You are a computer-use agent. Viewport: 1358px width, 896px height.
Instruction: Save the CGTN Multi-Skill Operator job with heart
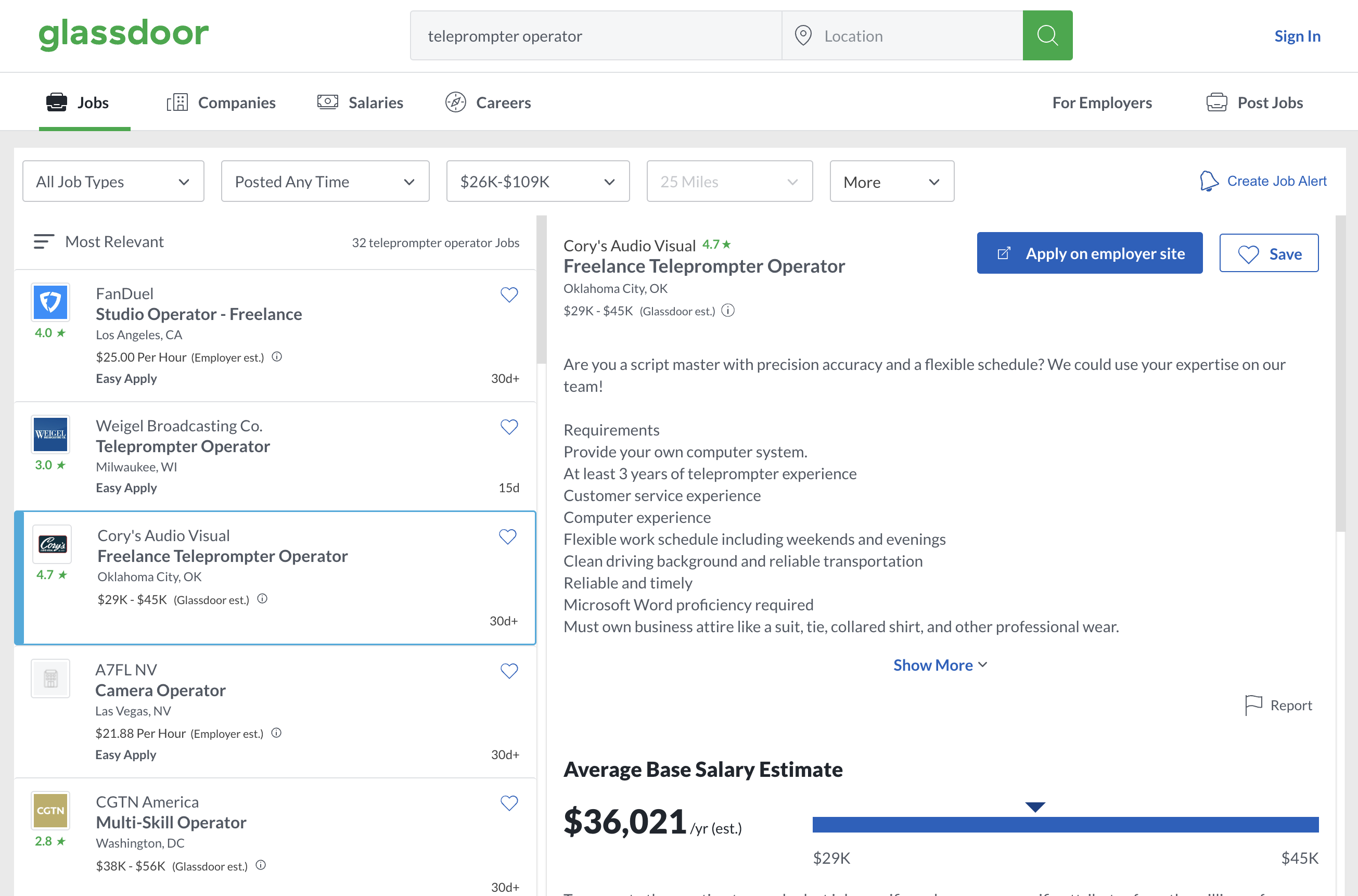(509, 803)
